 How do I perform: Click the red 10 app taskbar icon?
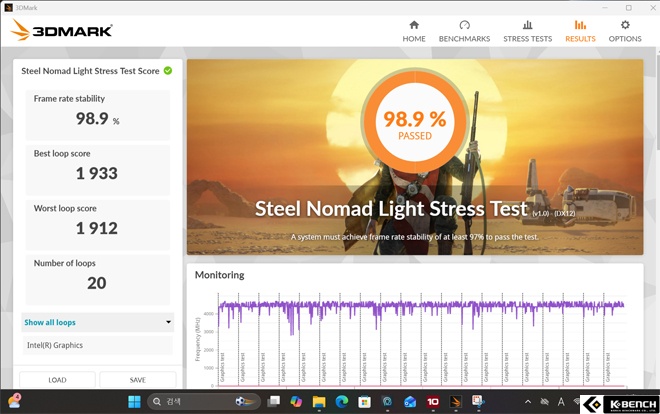(x=433, y=402)
